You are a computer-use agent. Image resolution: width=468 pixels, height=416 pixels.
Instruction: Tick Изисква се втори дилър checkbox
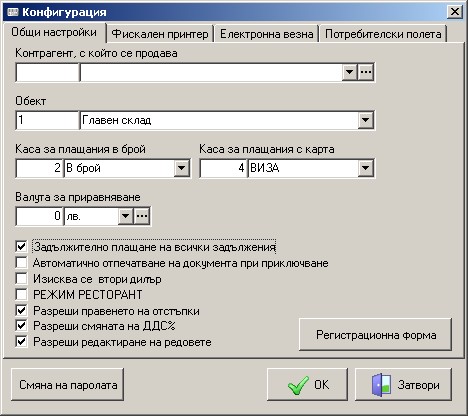[x=21, y=278]
